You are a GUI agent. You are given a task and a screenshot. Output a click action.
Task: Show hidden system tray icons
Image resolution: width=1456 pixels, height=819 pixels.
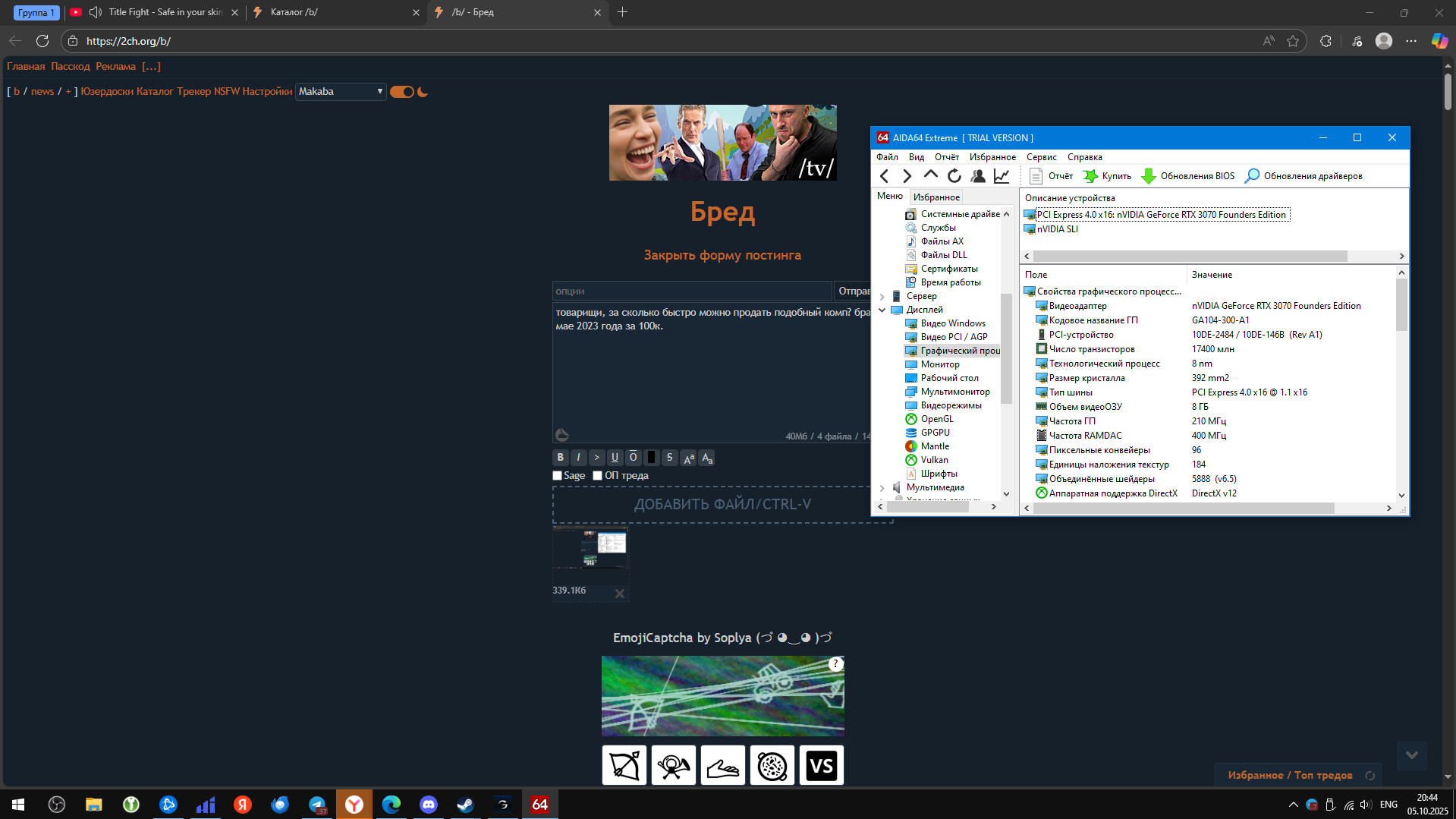[x=1293, y=805]
